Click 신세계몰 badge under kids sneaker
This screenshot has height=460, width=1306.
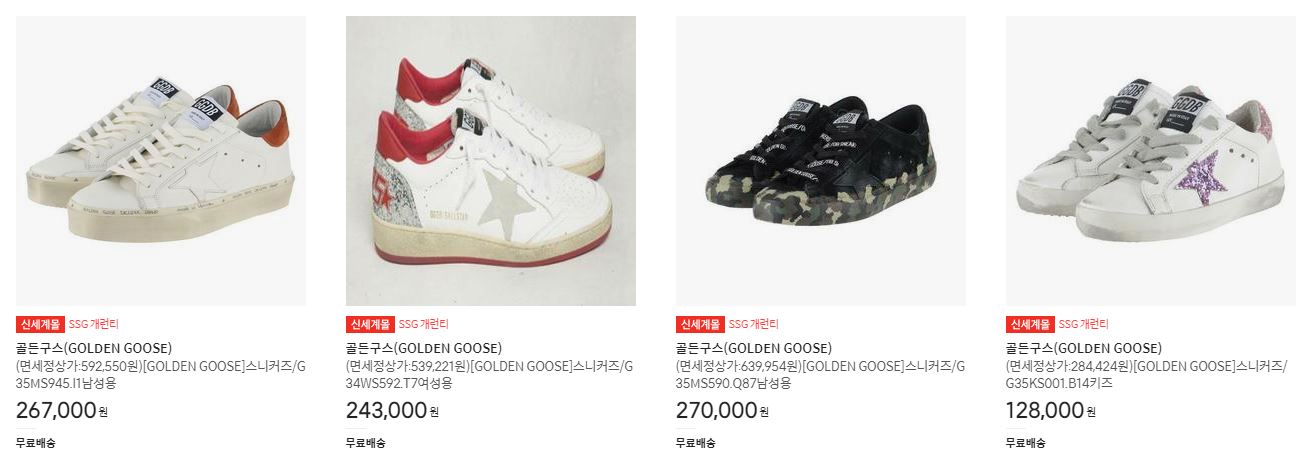[x=1030, y=324]
